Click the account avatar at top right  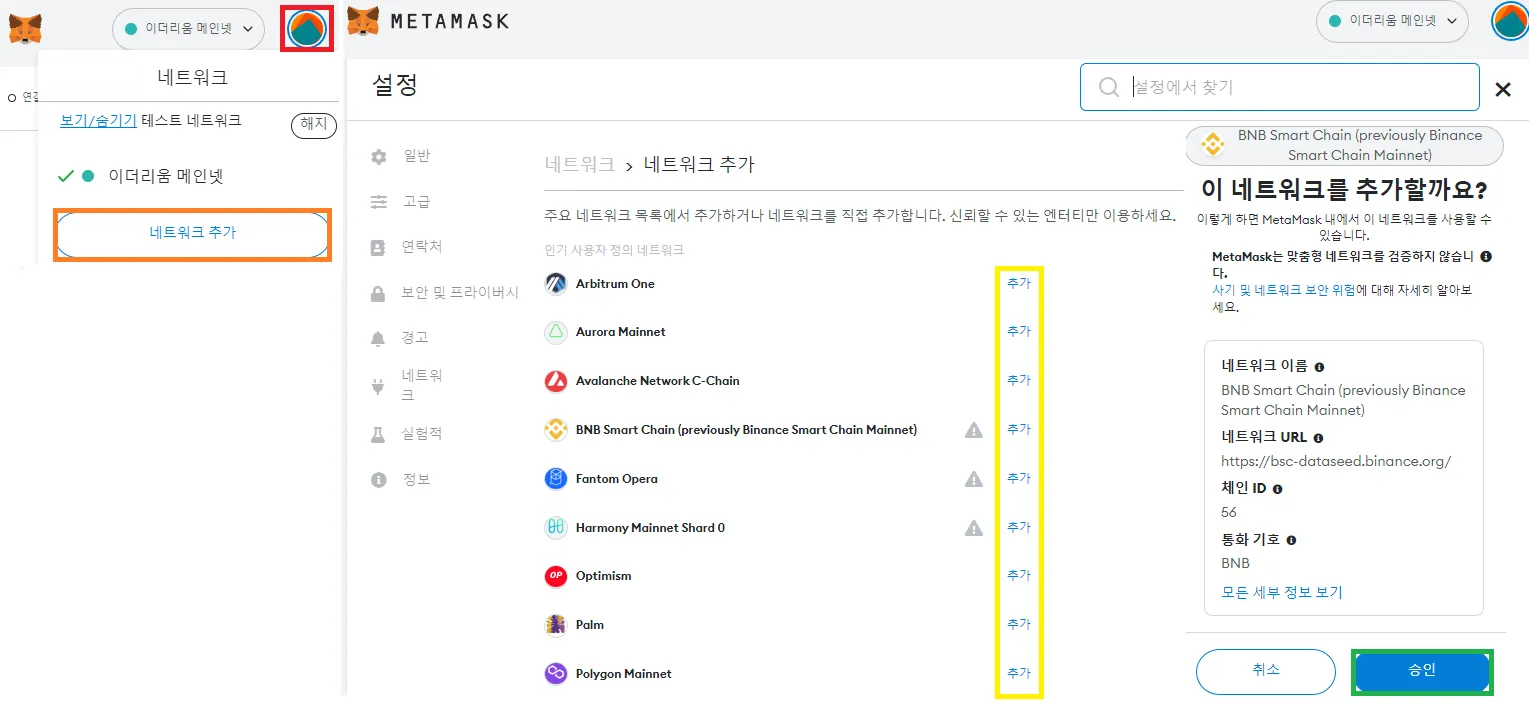(1510, 20)
